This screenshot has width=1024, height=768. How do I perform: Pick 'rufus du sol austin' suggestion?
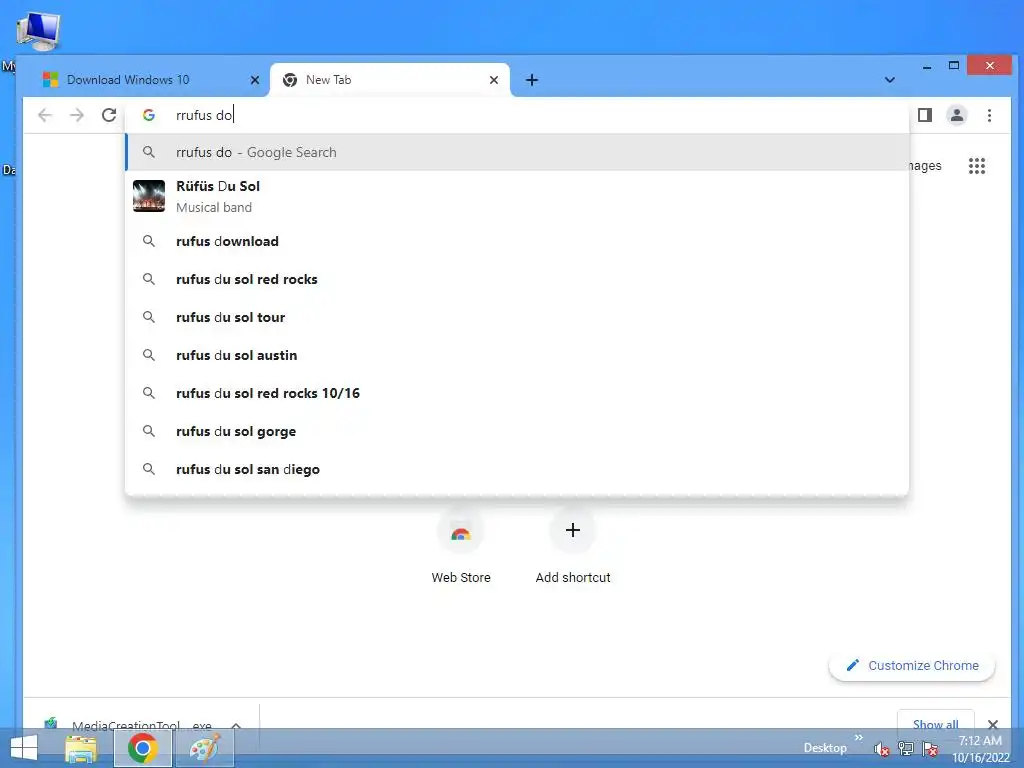click(517, 355)
